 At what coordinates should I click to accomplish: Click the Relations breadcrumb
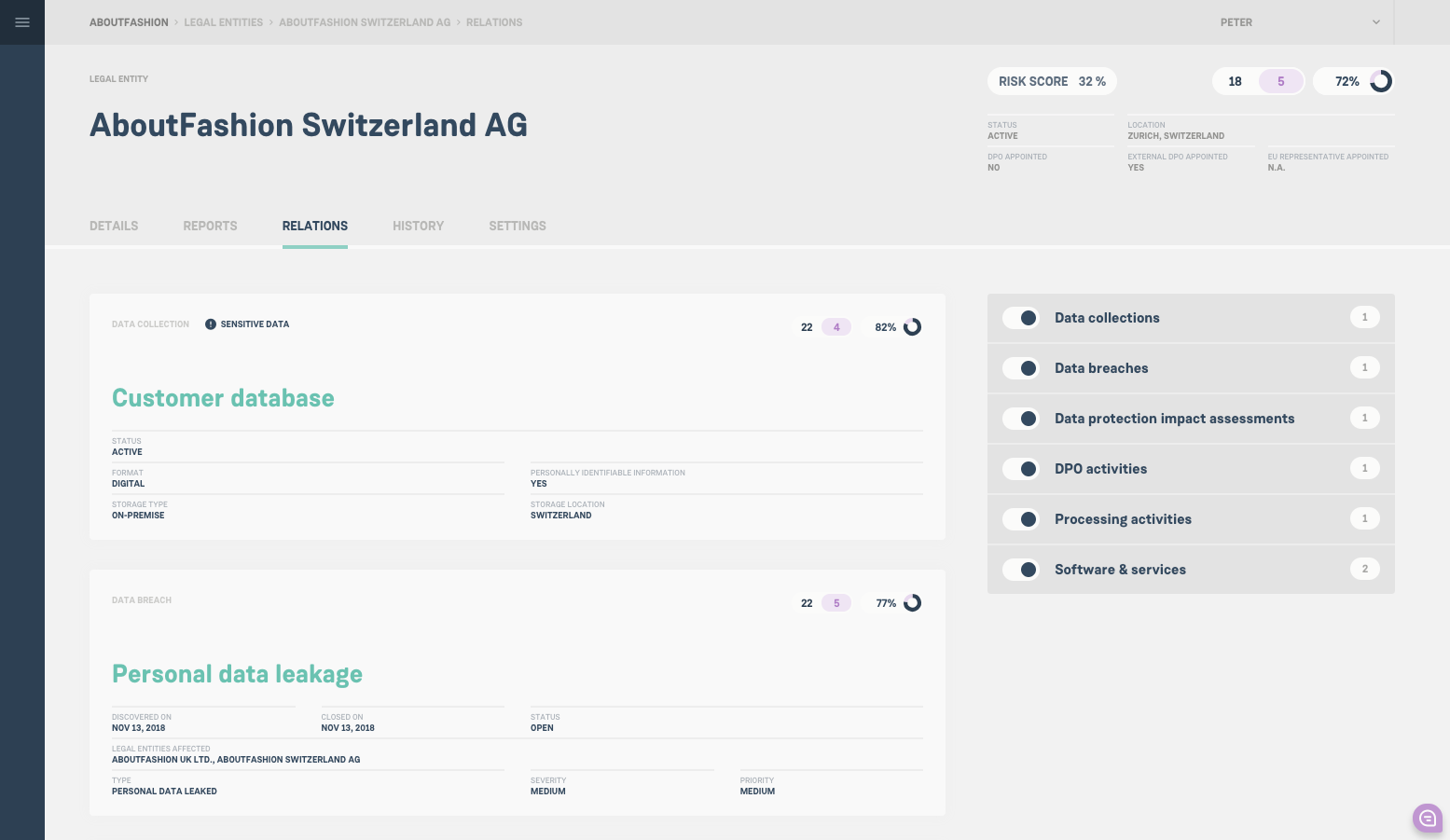point(494,22)
